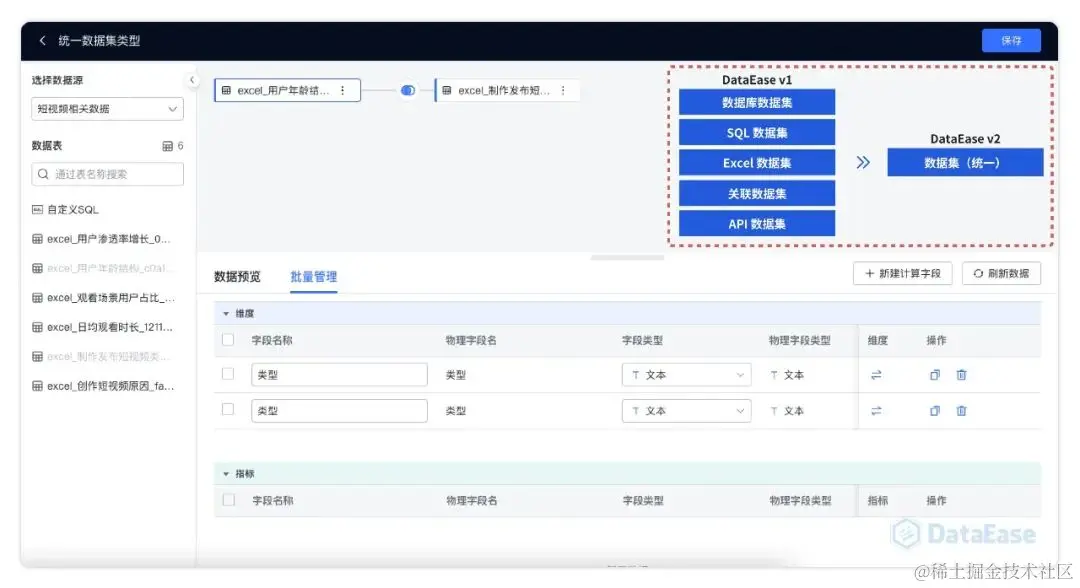Open more menu on excel_用户年龄结... node

342,90
